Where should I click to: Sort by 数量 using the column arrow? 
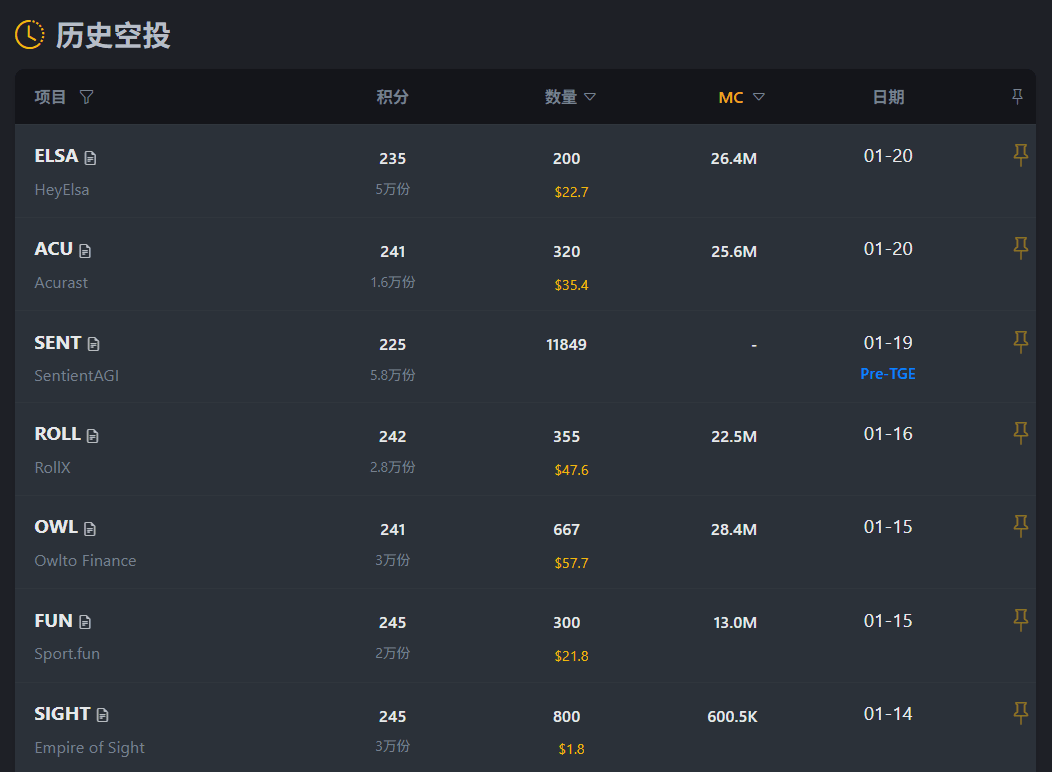[590, 97]
